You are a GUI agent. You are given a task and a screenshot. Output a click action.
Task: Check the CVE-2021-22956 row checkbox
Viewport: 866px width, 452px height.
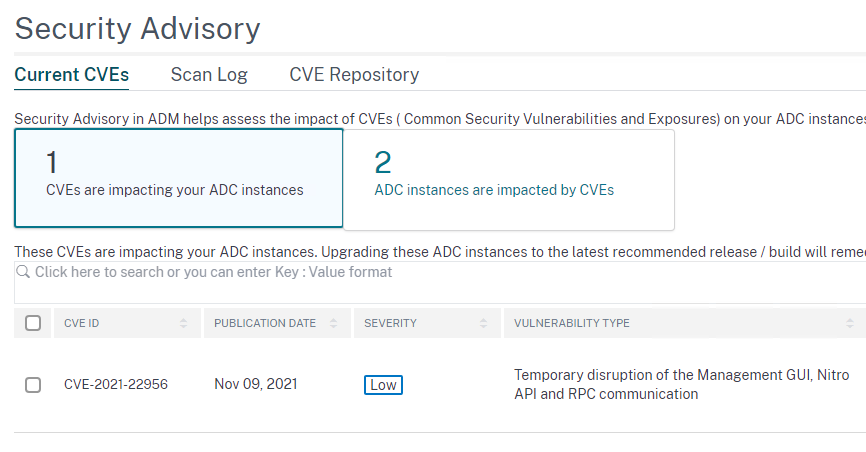click(33, 385)
